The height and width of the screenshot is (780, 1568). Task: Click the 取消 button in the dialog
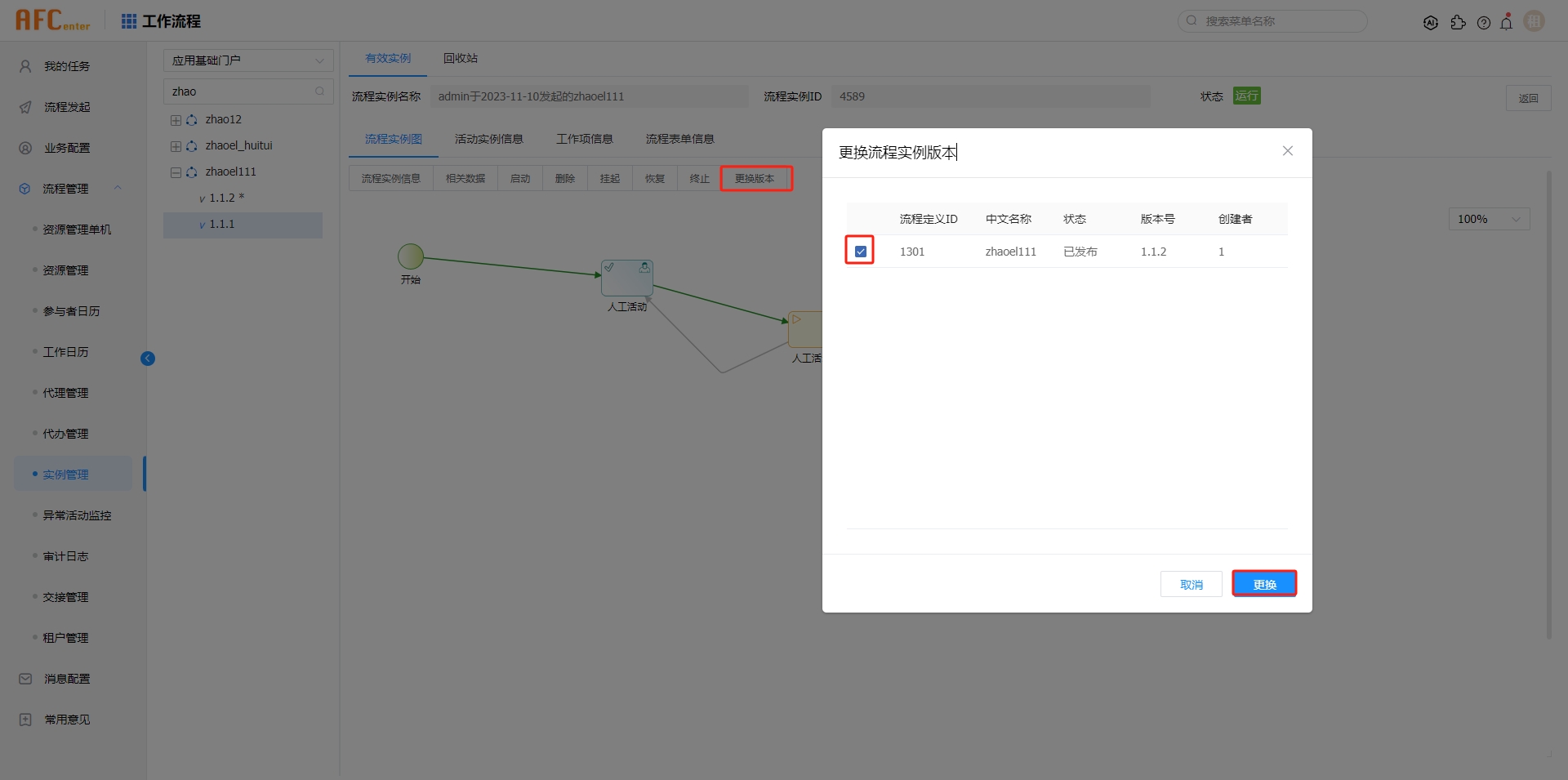pos(1191,583)
